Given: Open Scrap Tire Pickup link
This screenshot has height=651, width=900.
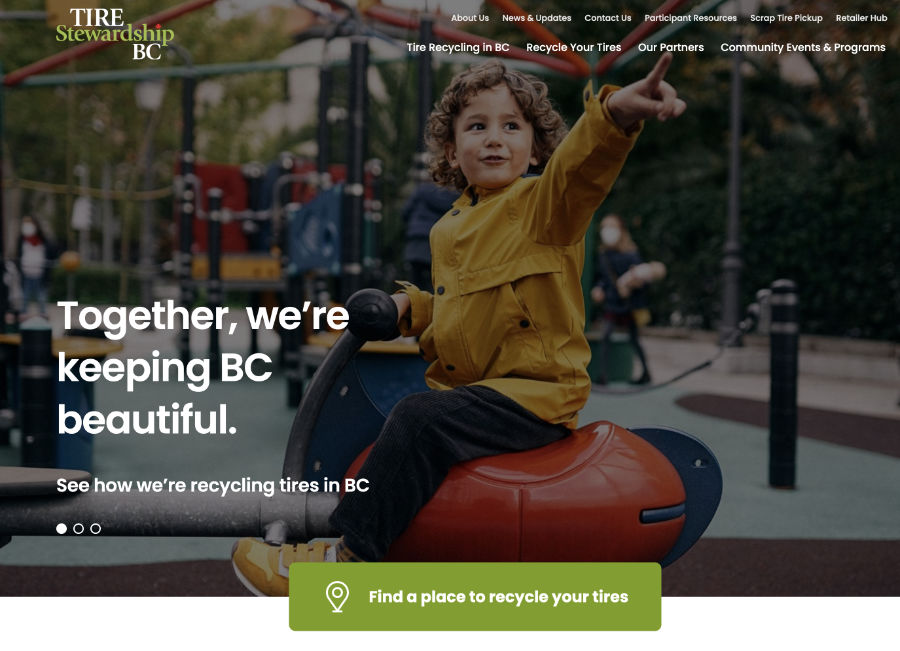Looking at the screenshot, I should tap(786, 18).
